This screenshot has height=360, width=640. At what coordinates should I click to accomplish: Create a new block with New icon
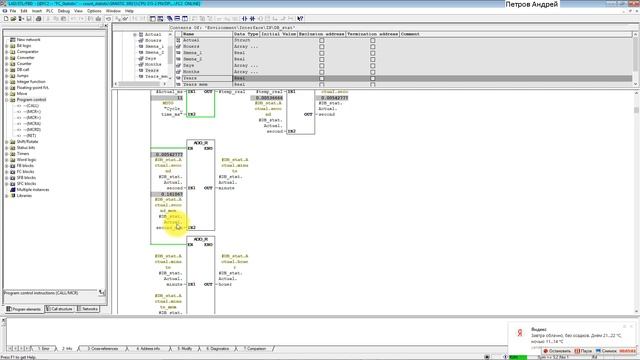(x=6, y=19)
